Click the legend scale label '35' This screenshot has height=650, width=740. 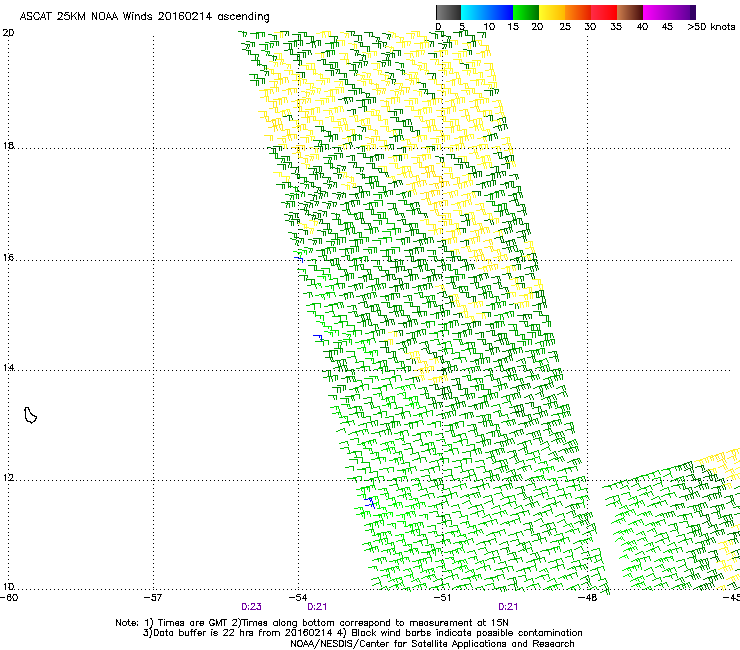(616, 27)
